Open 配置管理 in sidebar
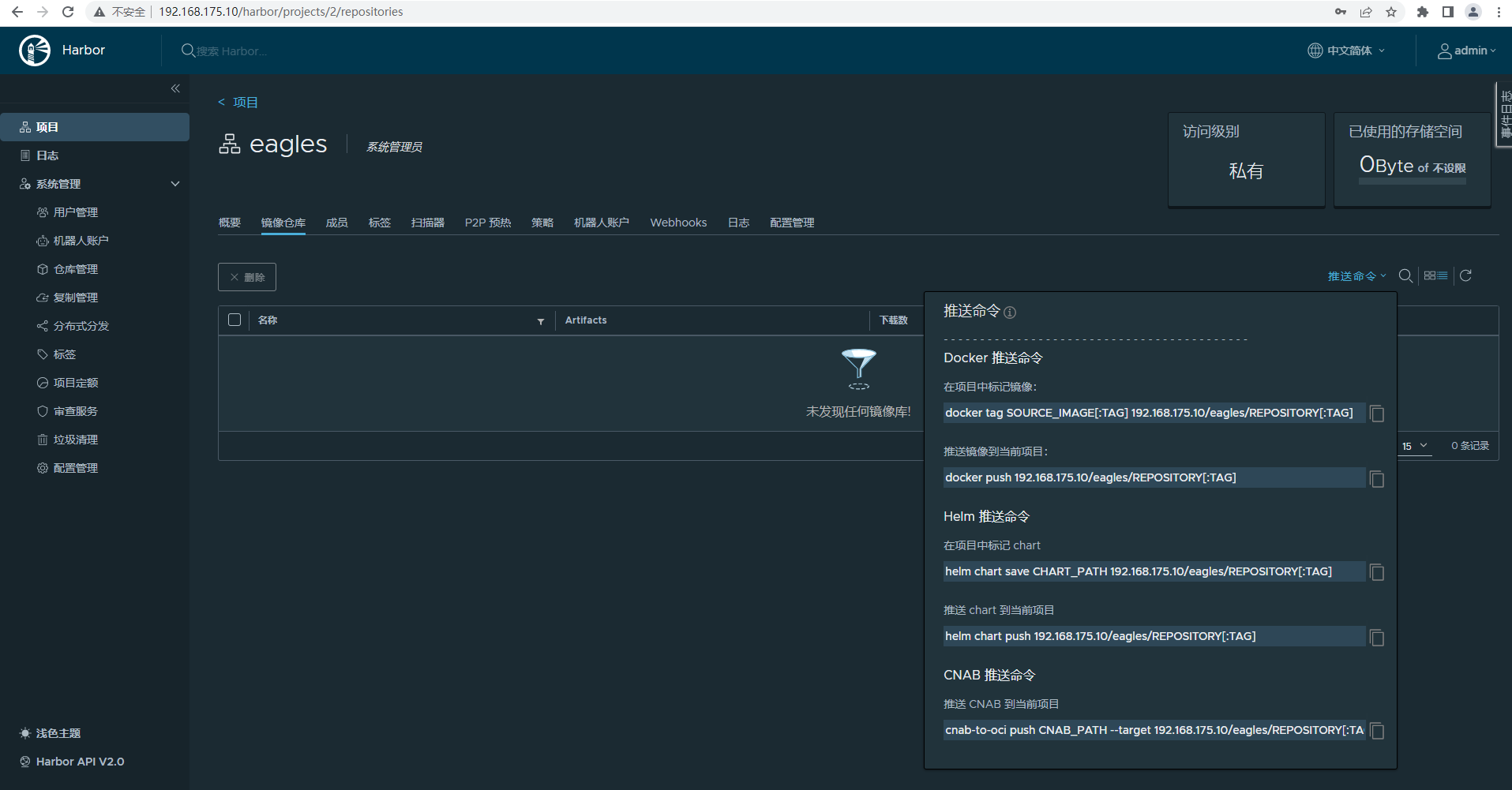 pyautogui.click(x=76, y=468)
